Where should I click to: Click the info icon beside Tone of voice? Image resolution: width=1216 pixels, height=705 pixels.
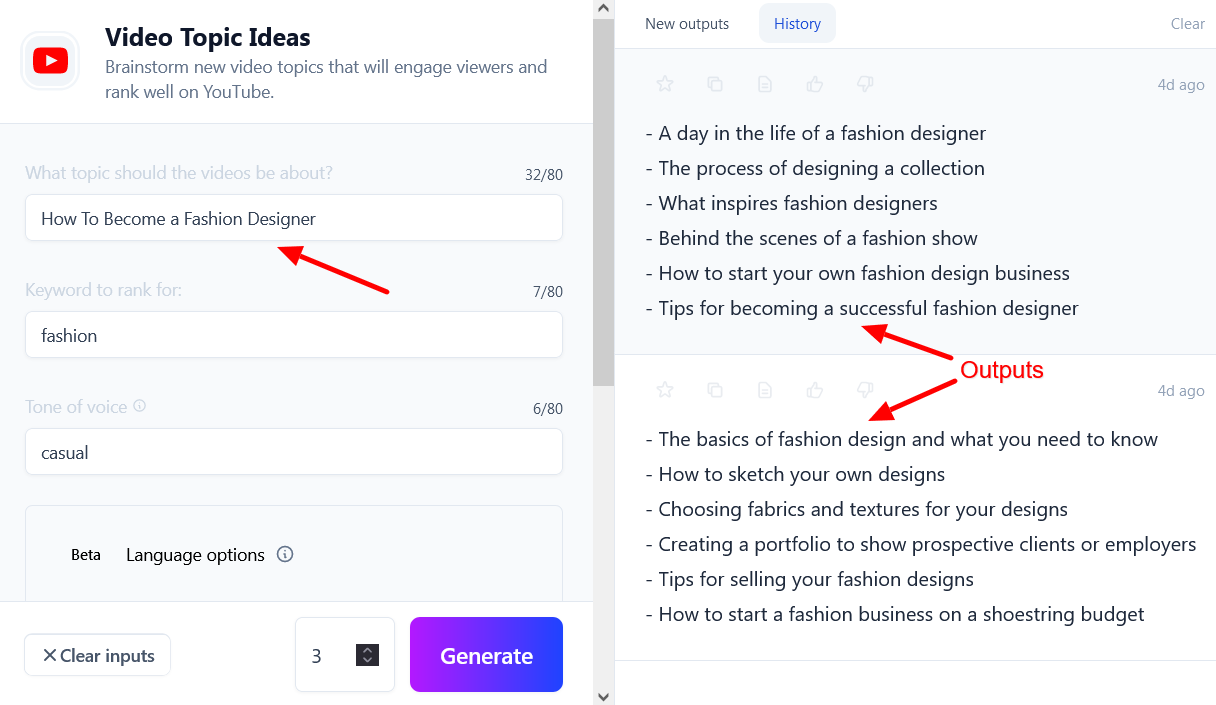pos(140,406)
